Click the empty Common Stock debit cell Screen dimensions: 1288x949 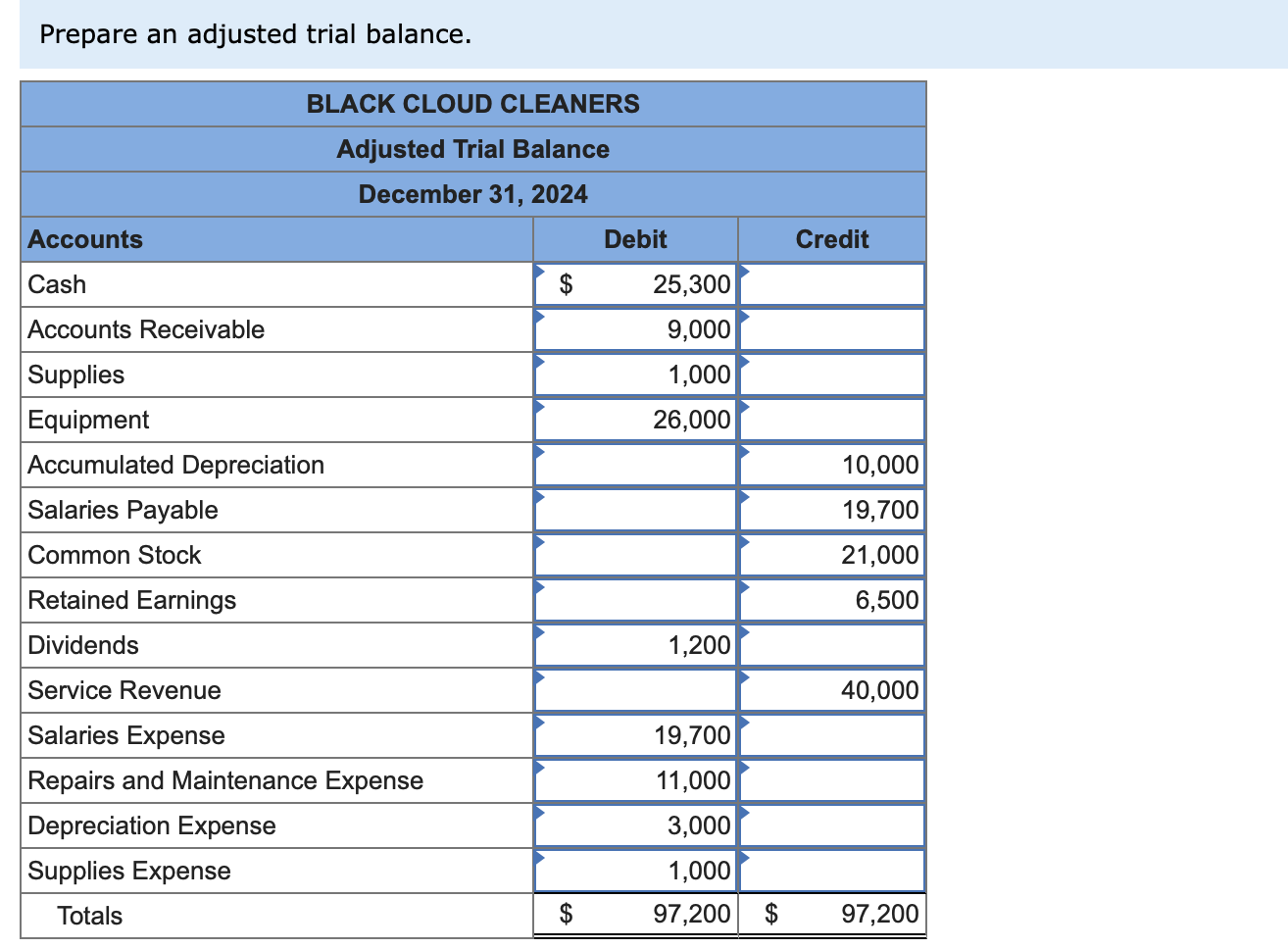tap(635, 555)
